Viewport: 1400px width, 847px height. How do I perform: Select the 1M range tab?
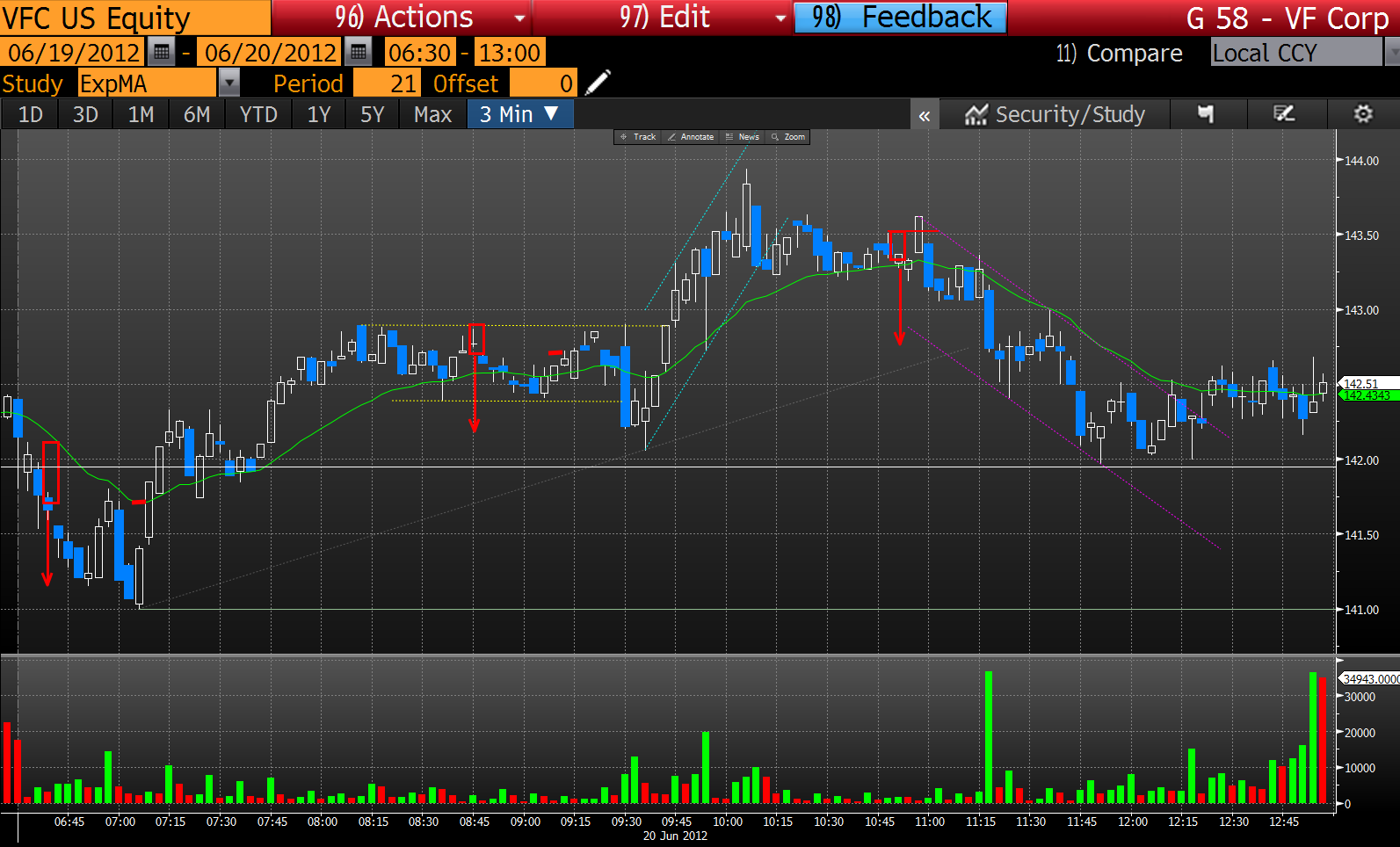click(141, 114)
